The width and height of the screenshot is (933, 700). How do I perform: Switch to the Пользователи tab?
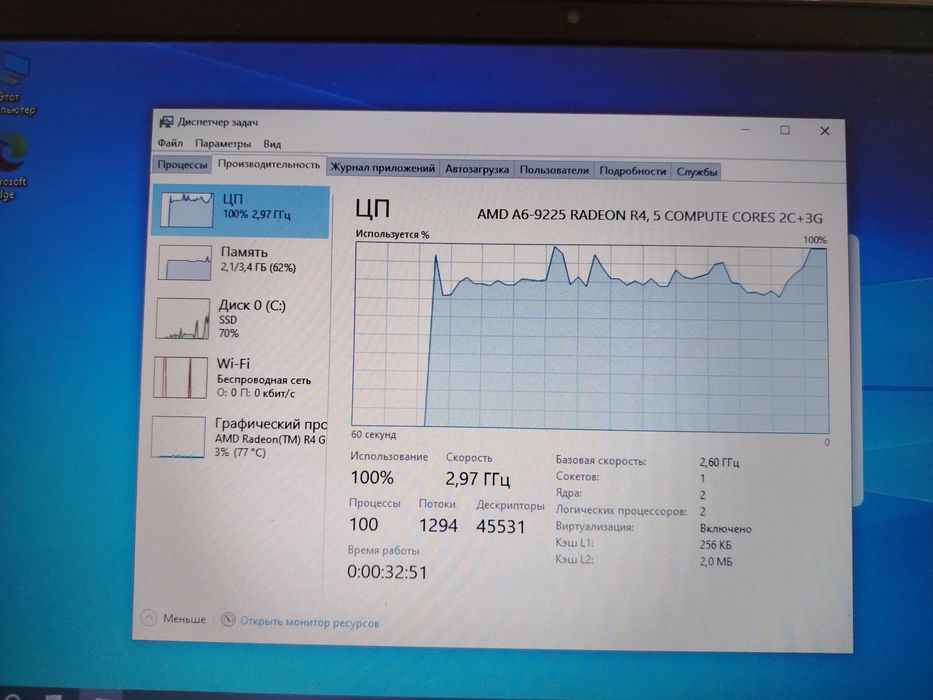(x=554, y=170)
